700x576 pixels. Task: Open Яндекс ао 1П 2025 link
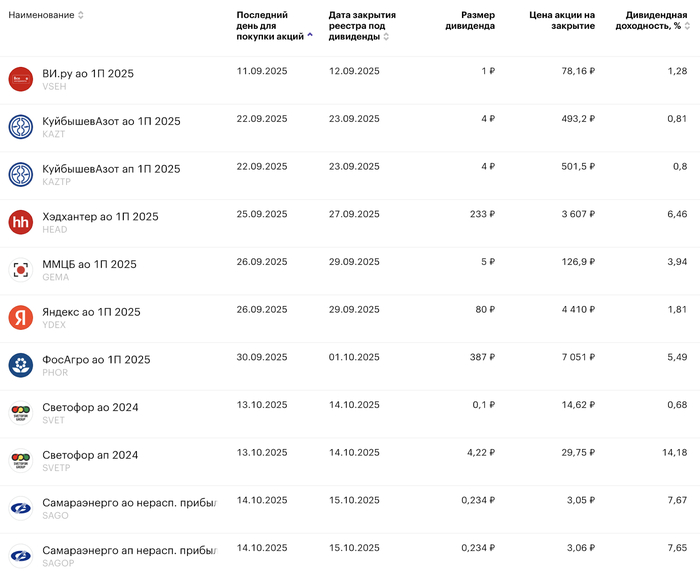(x=91, y=312)
